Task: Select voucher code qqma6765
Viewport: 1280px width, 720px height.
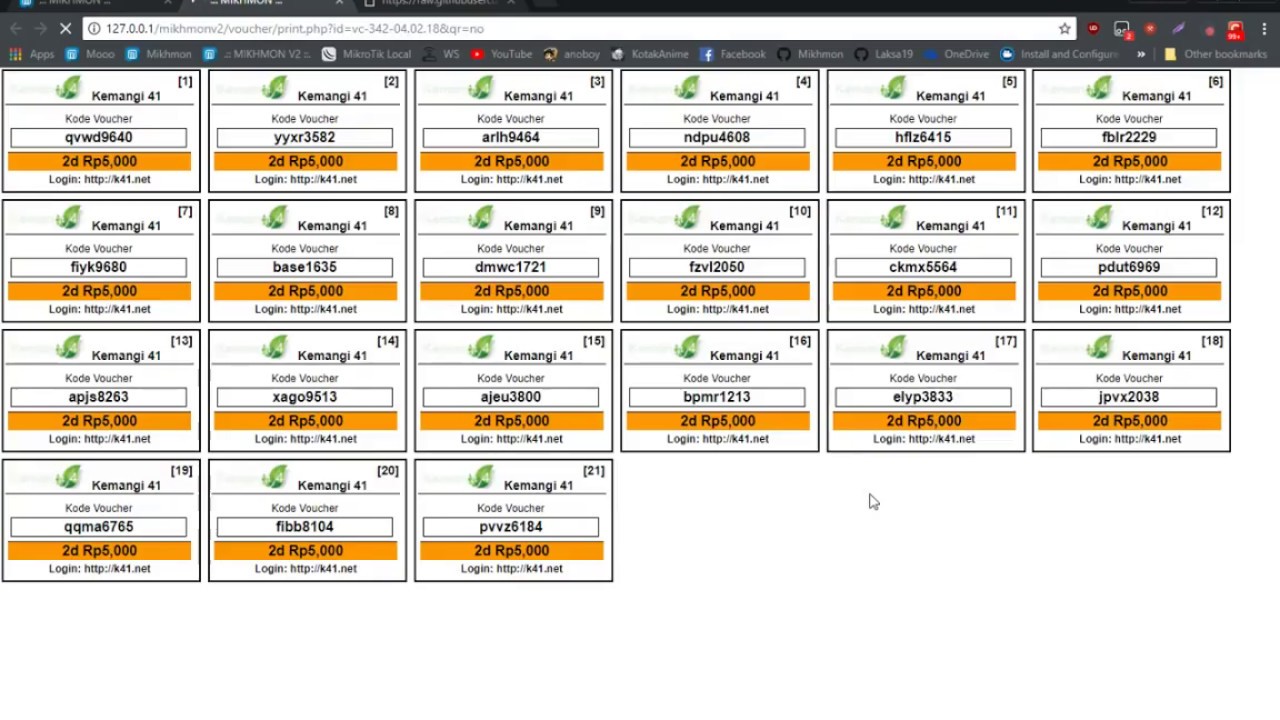Action: coord(99,528)
